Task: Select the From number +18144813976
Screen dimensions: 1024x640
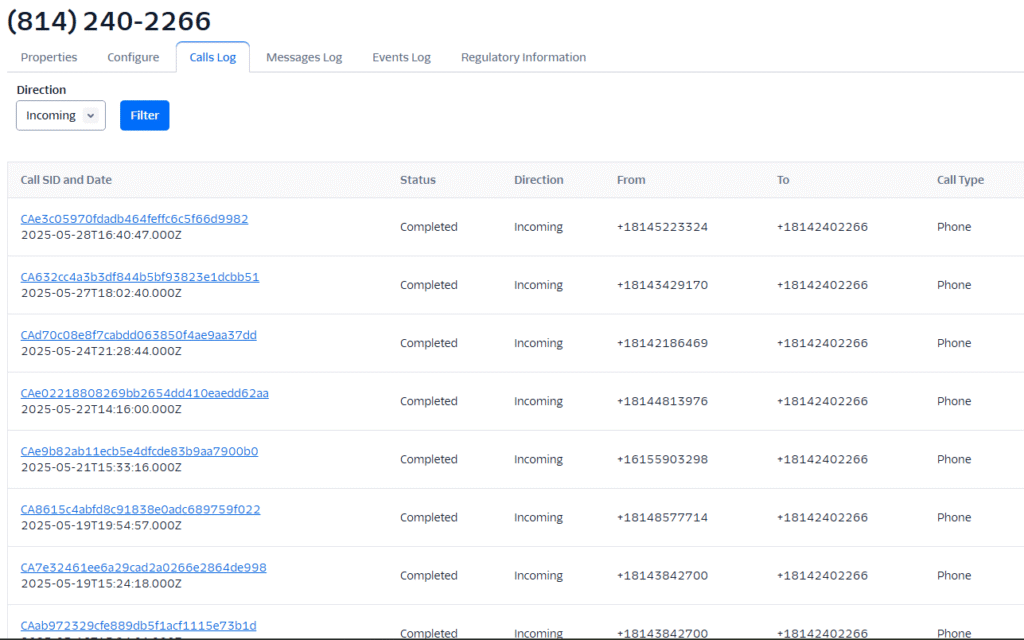Action: tap(662, 401)
